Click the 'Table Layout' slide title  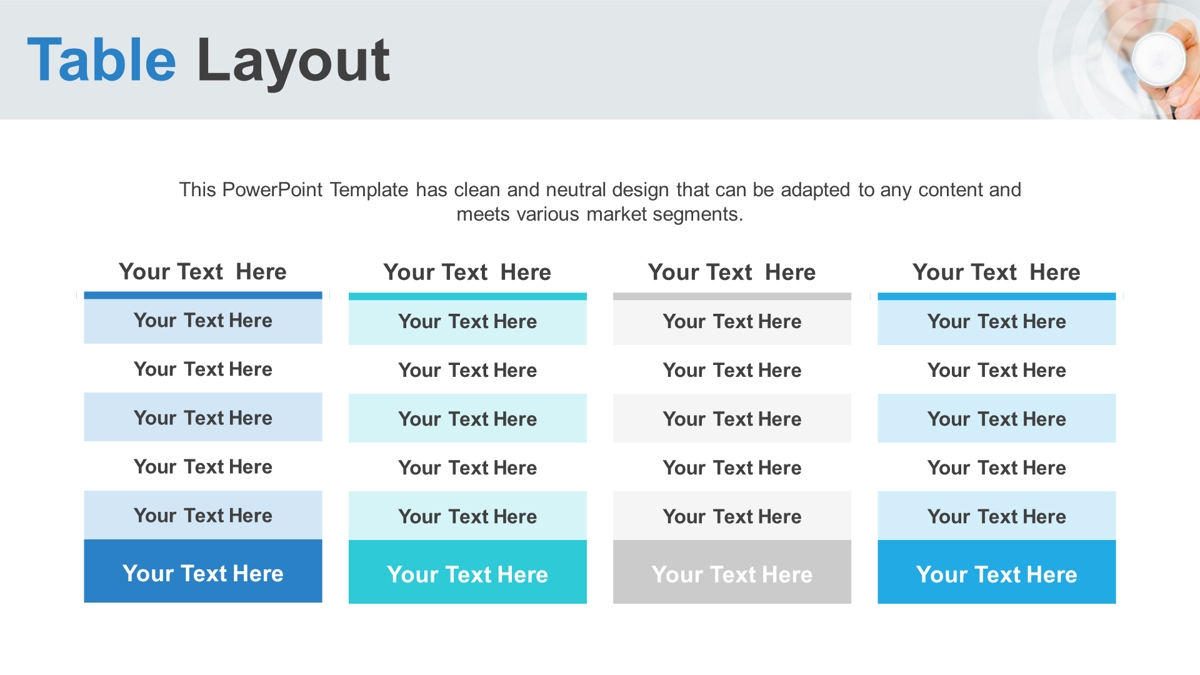pos(208,60)
